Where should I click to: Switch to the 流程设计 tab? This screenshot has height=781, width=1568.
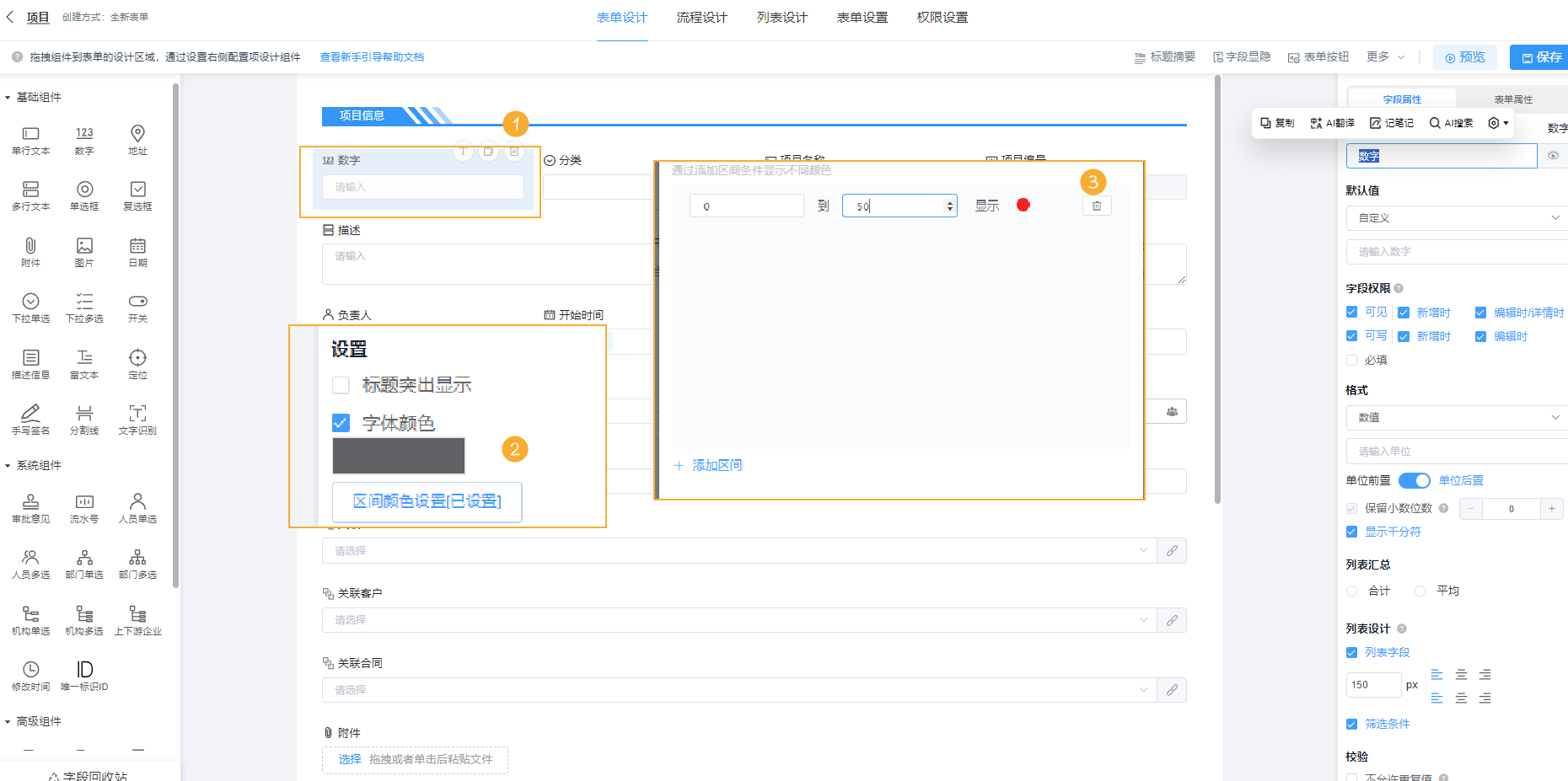click(701, 17)
